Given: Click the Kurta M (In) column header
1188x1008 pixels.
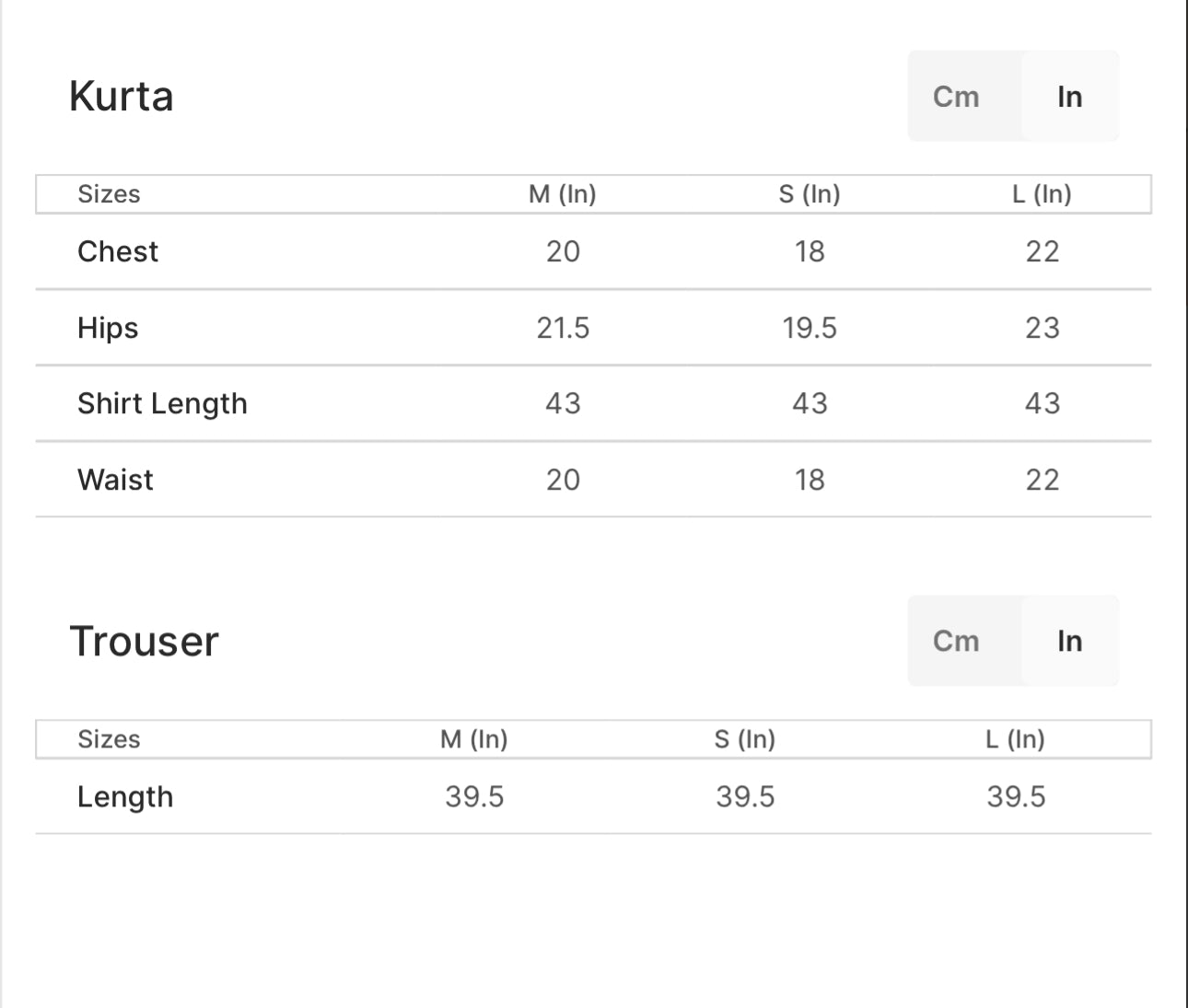Looking at the screenshot, I should pyautogui.click(x=563, y=194).
